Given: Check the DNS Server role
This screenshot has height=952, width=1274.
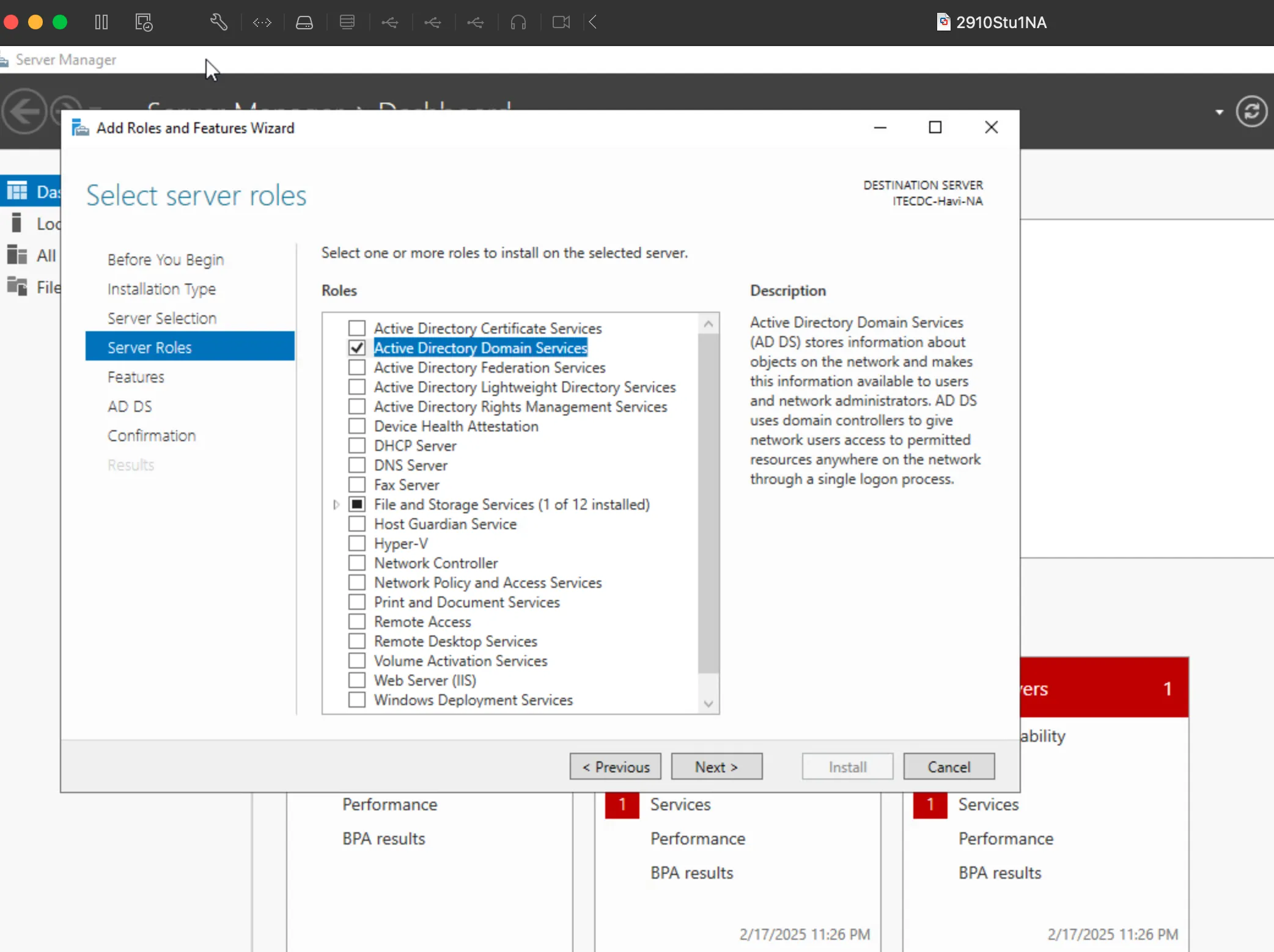Looking at the screenshot, I should [357, 465].
